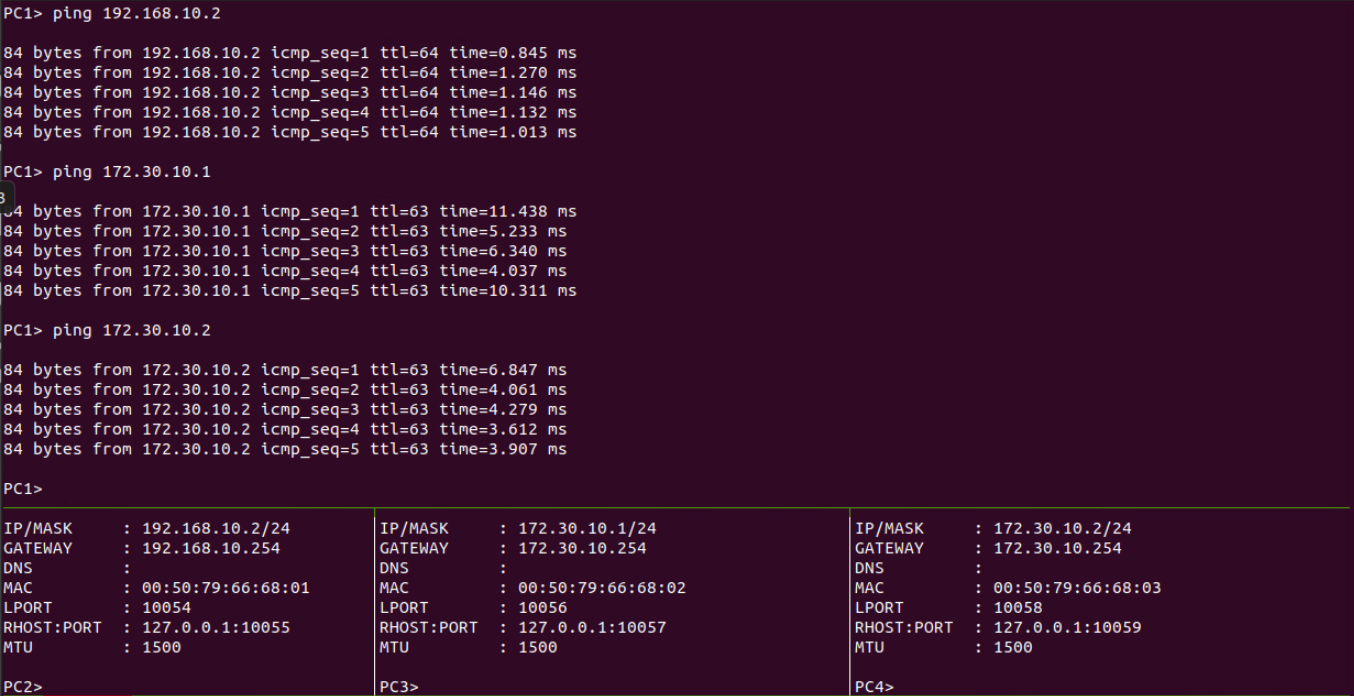The width and height of the screenshot is (1354, 696).
Task: Click the reply line with time=4.279 ms
Action: coord(285,410)
